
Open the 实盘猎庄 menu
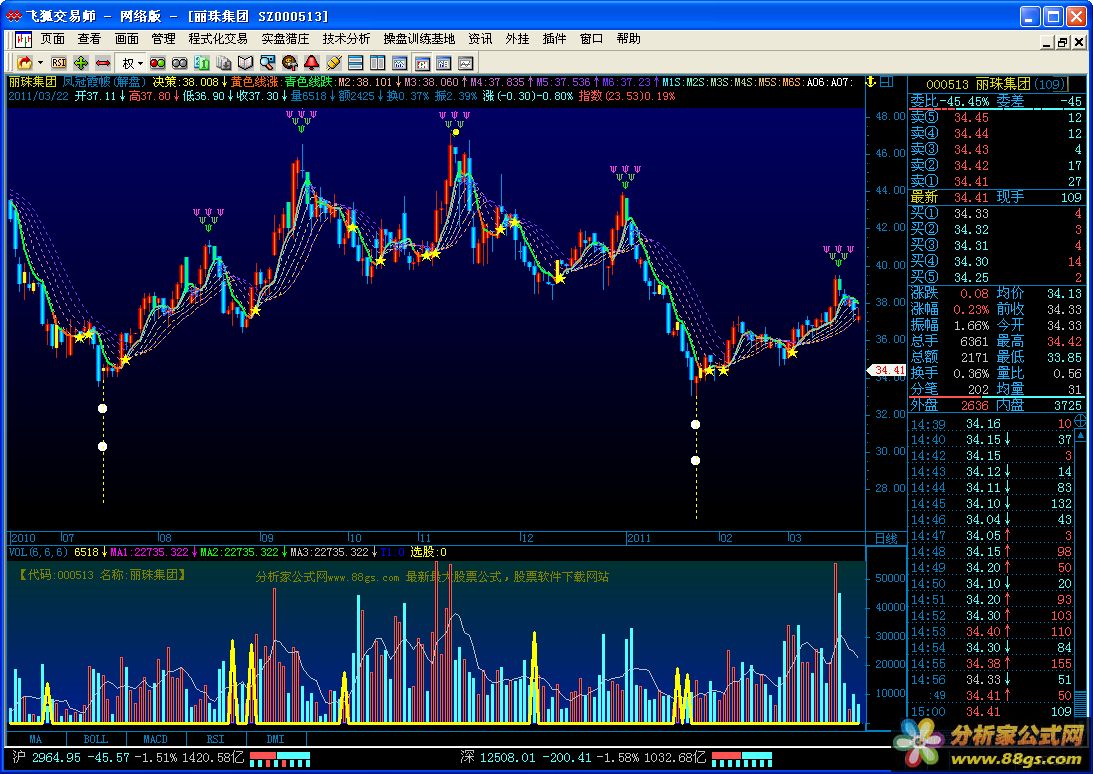coord(285,39)
